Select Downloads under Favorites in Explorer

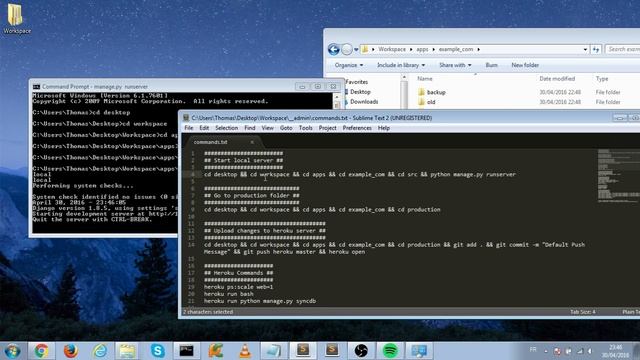(364, 102)
